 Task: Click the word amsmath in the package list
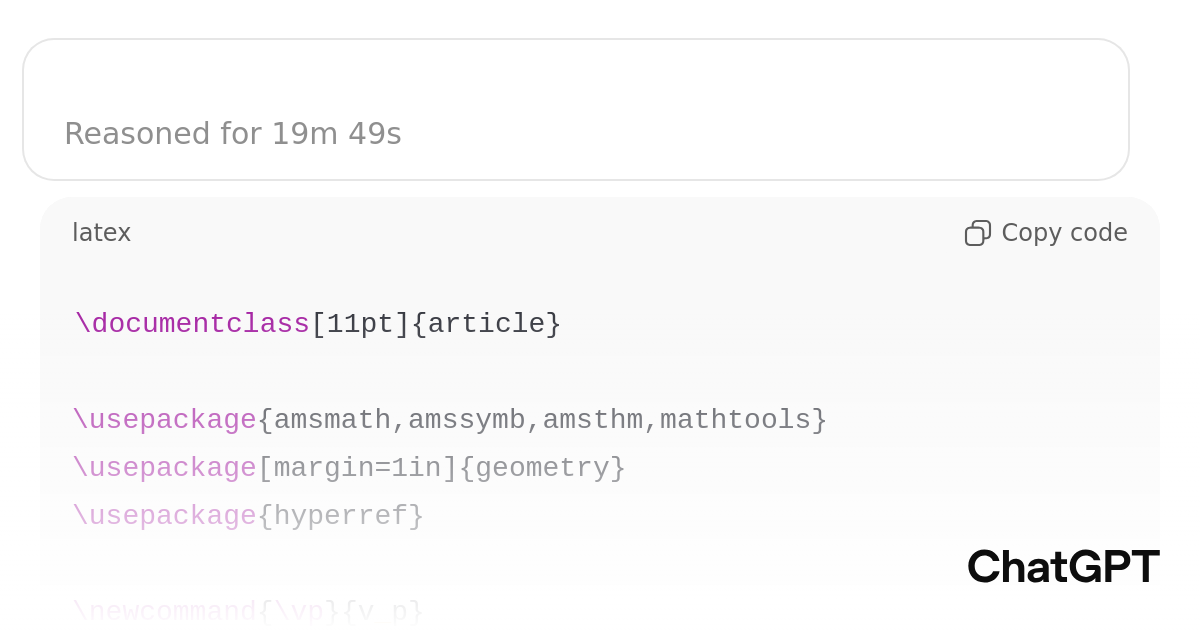[332, 420]
